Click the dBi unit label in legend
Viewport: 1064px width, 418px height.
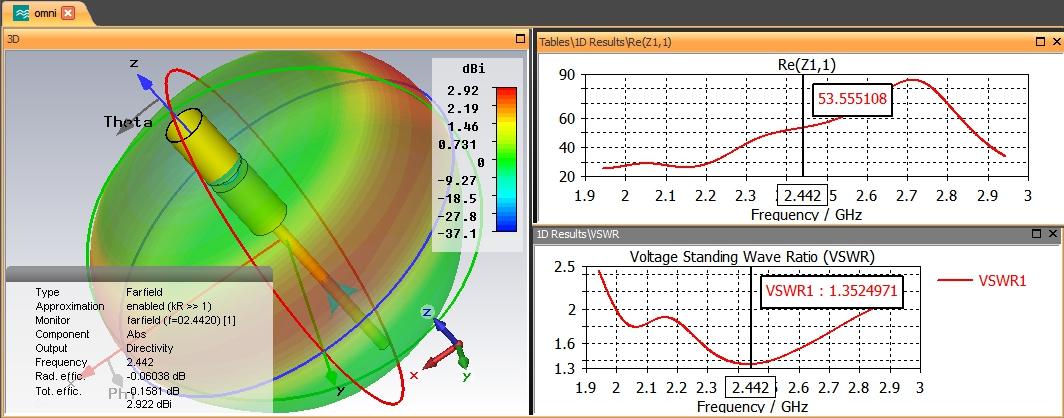pyautogui.click(x=474, y=69)
